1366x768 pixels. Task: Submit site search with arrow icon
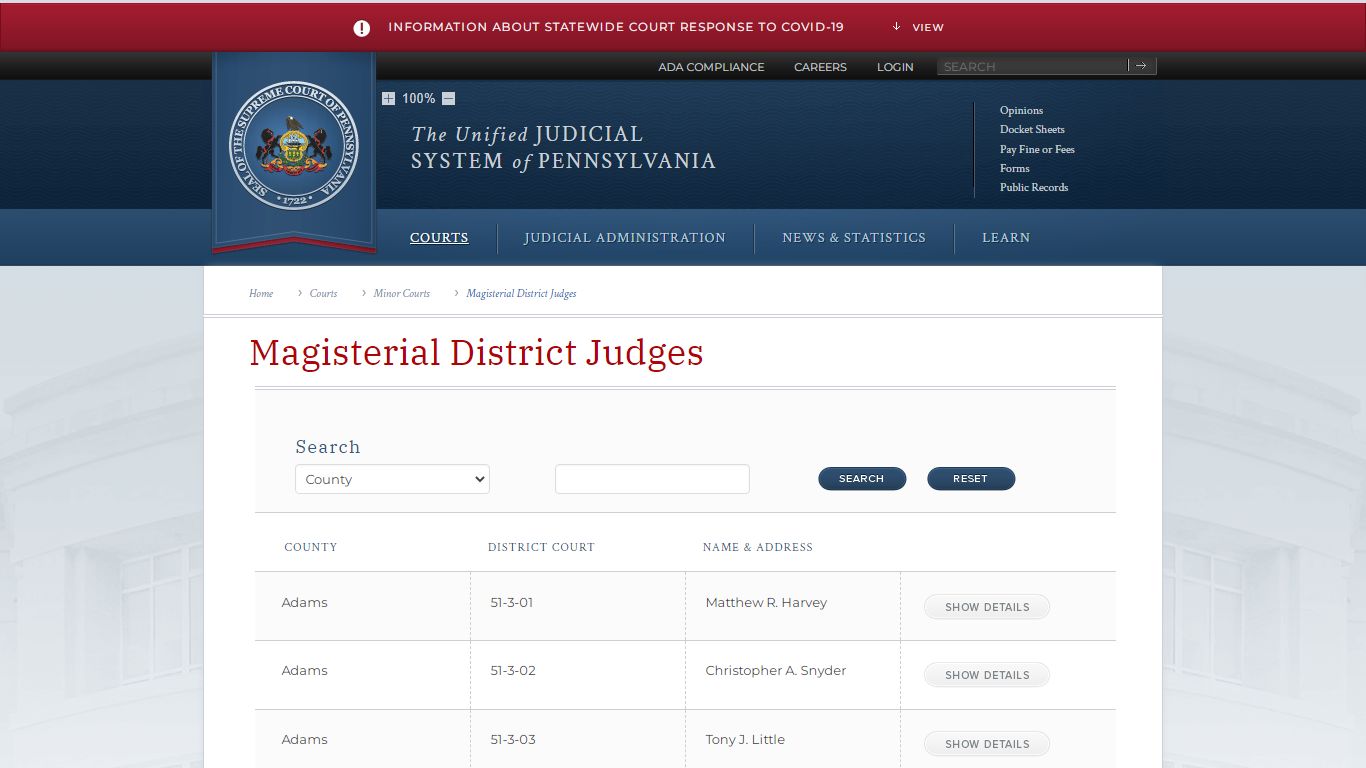[1142, 66]
